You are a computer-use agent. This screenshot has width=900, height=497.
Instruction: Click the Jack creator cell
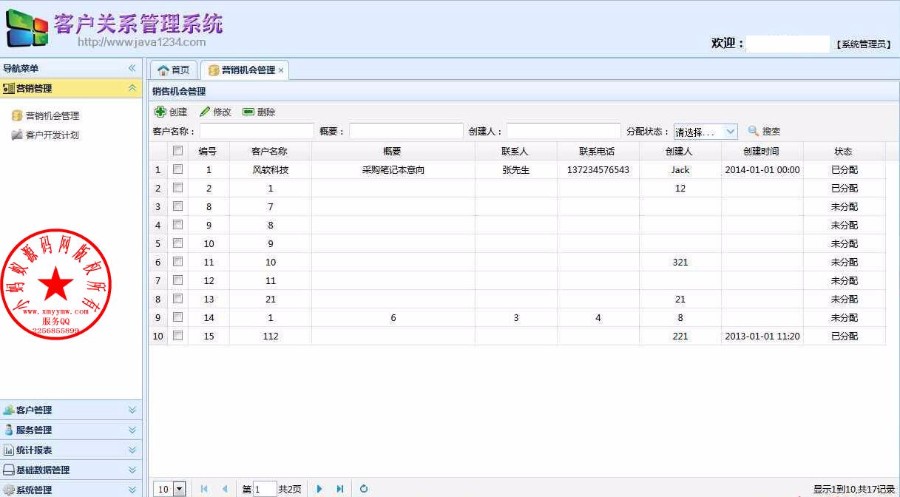click(680, 170)
